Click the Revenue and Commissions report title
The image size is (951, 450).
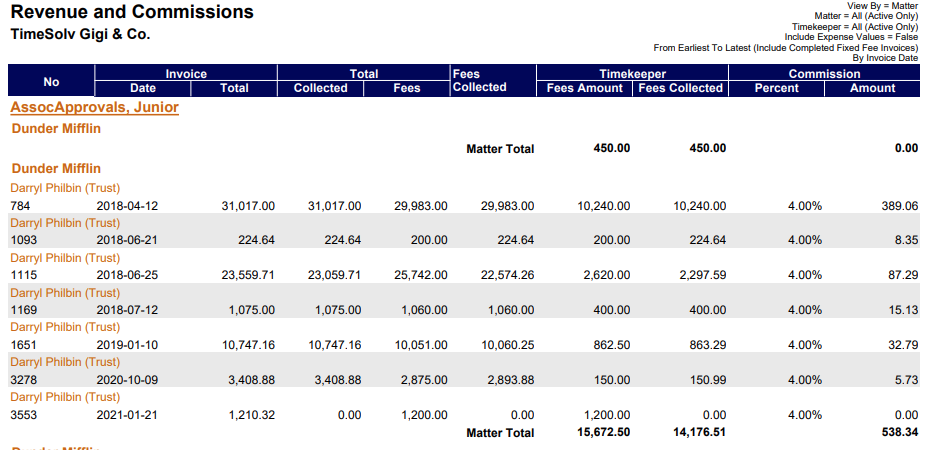(132, 13)
